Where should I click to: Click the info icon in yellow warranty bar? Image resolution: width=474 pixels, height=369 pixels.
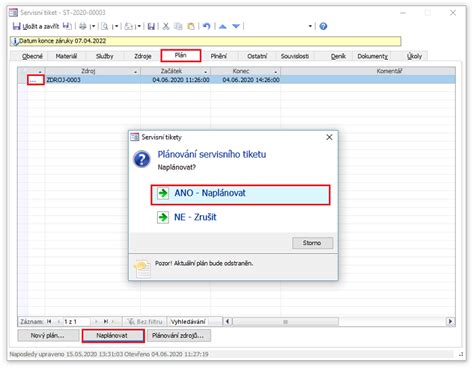coord(14,41)
